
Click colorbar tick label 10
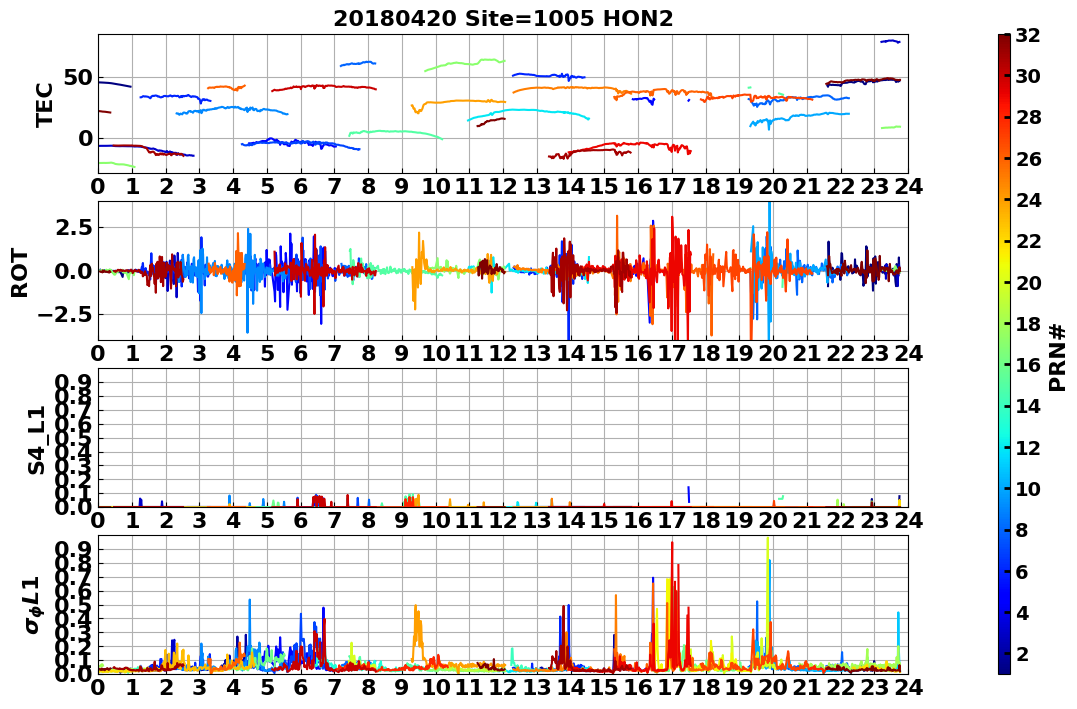[1028, 488]
